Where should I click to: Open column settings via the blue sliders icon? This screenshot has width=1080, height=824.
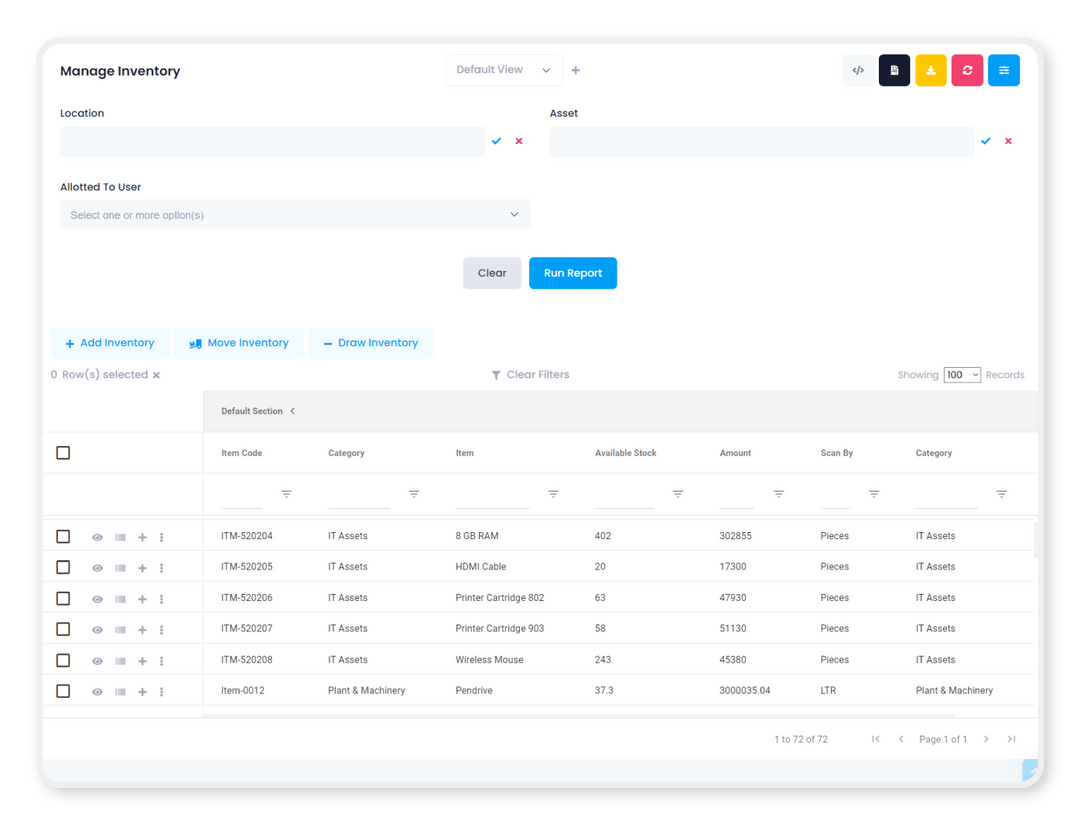[1004, 70]
